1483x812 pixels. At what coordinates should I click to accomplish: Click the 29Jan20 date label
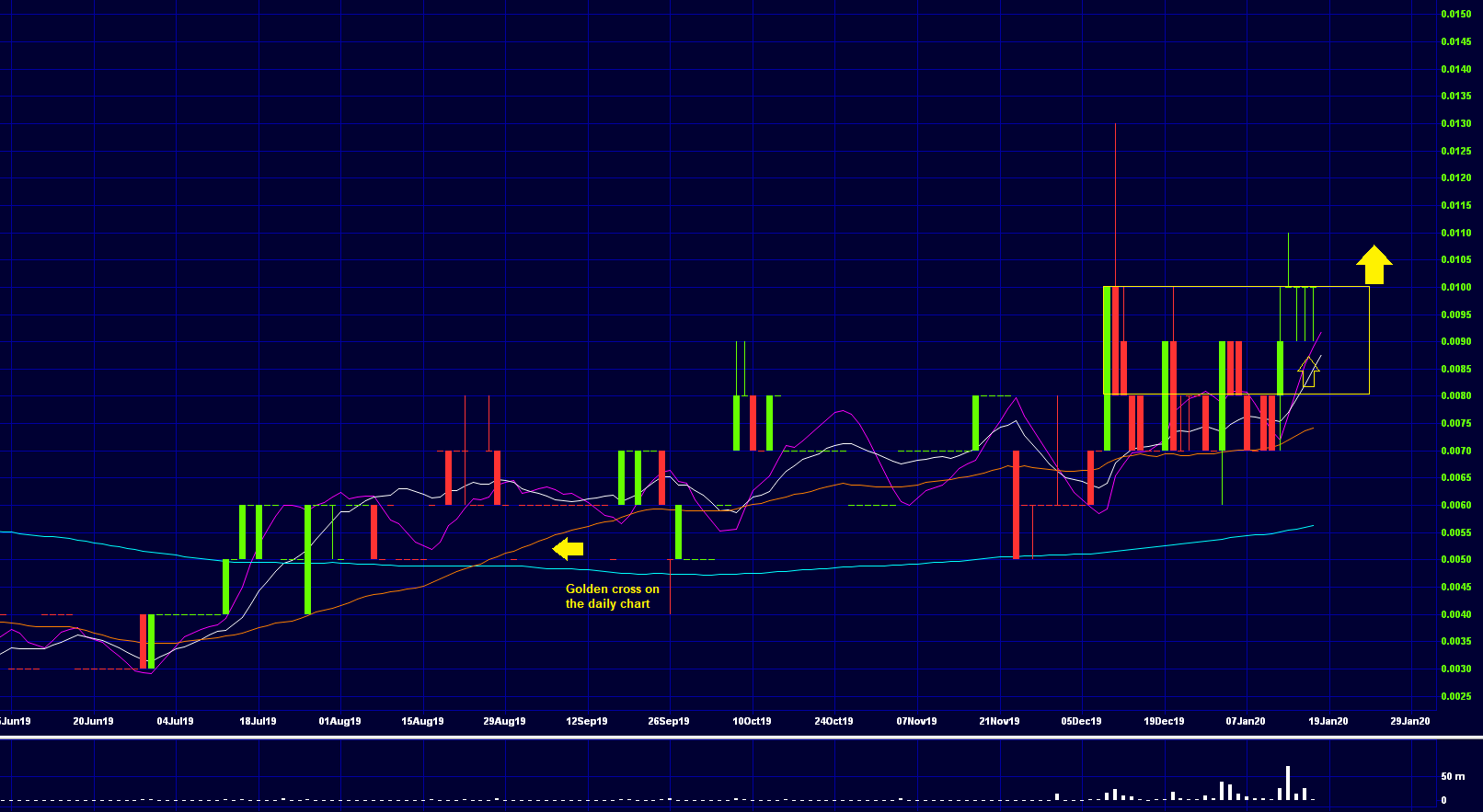[1410, 721]
